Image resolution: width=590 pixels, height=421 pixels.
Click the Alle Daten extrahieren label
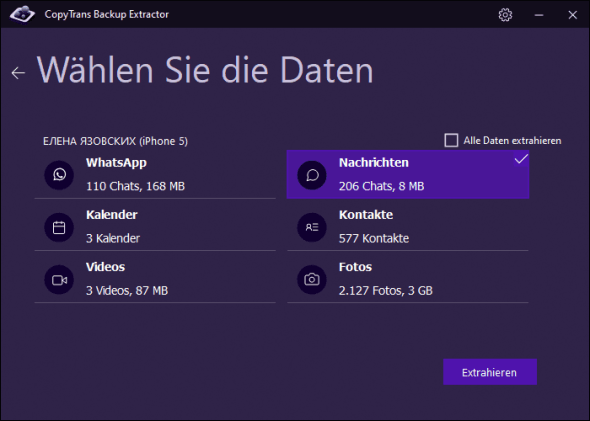[512, 141]
